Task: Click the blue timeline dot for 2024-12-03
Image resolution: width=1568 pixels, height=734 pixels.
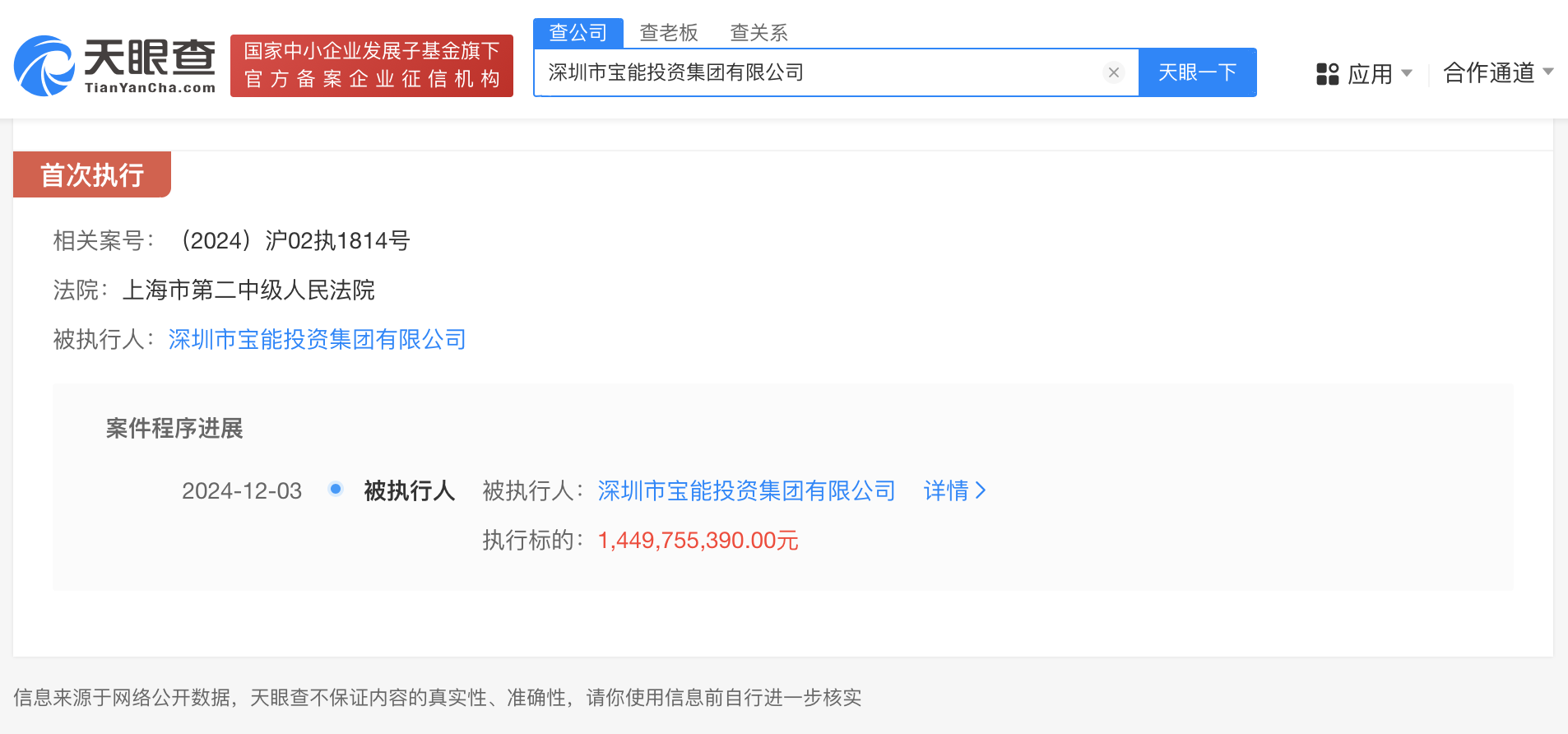Action: click(336, 489)
